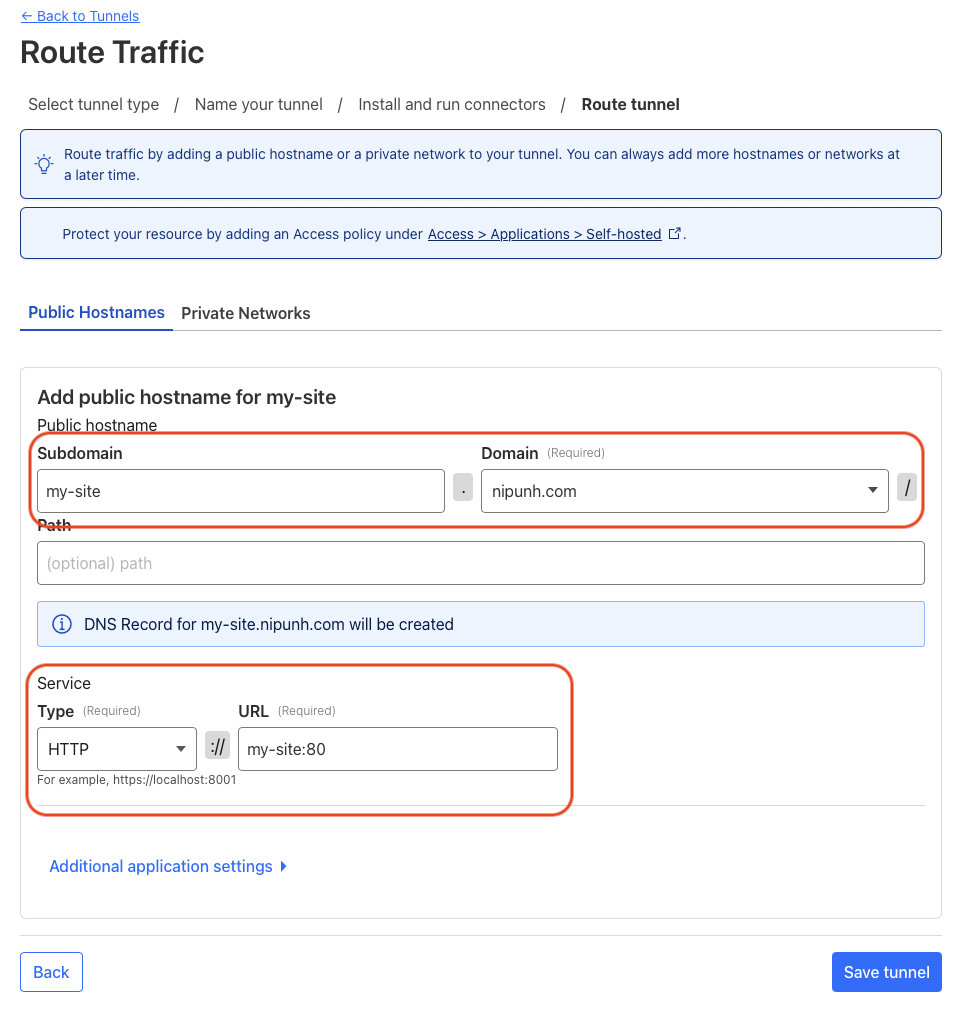Click the :// separator beside Type

click(x=217, y=748)
